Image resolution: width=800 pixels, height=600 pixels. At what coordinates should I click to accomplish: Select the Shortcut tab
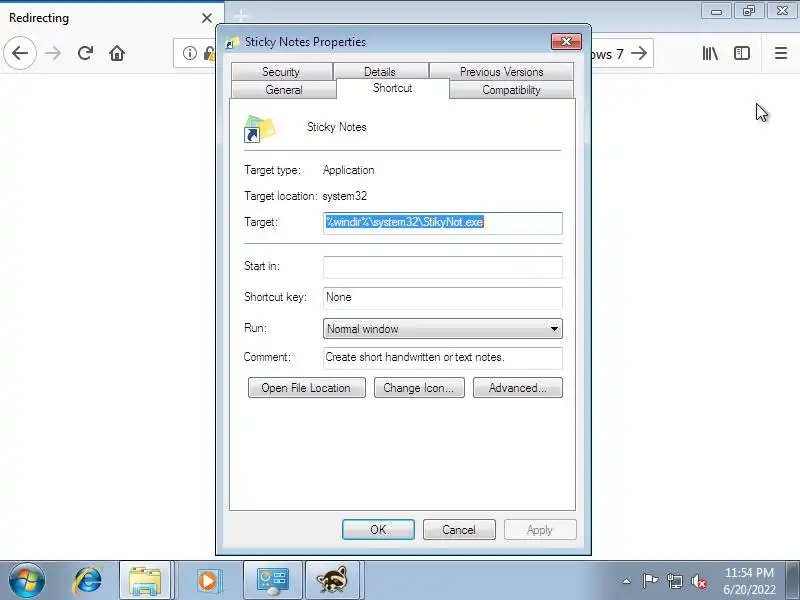[392, 88]
